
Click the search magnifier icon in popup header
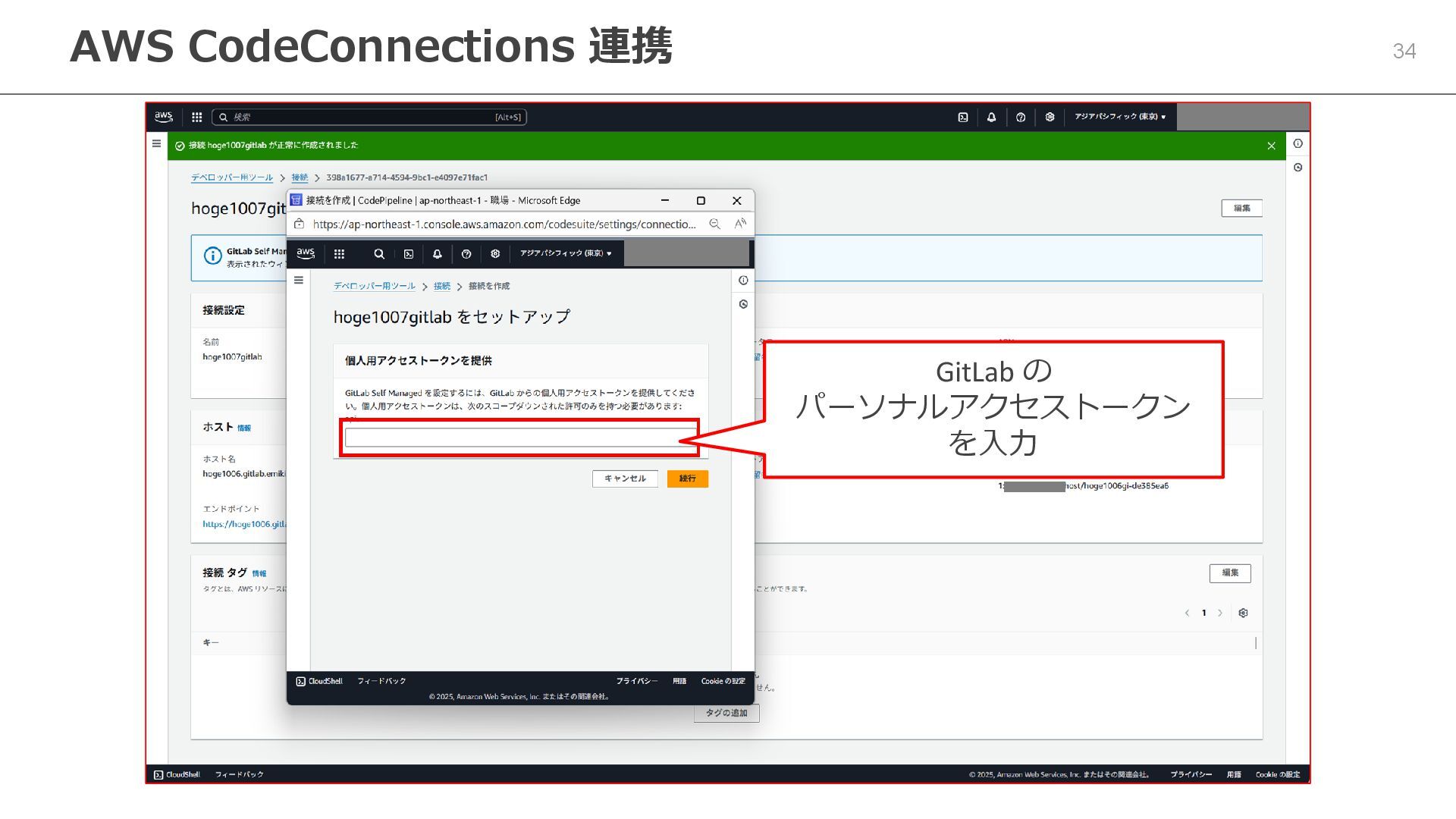click(x=379, y=254)
